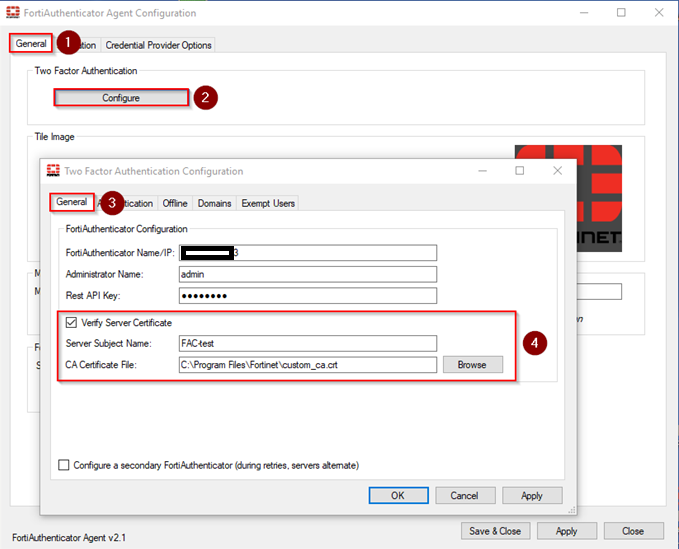Open the Exempt Users tab
679x549 pixels.
pyautogui.click(x=268, y=203)
